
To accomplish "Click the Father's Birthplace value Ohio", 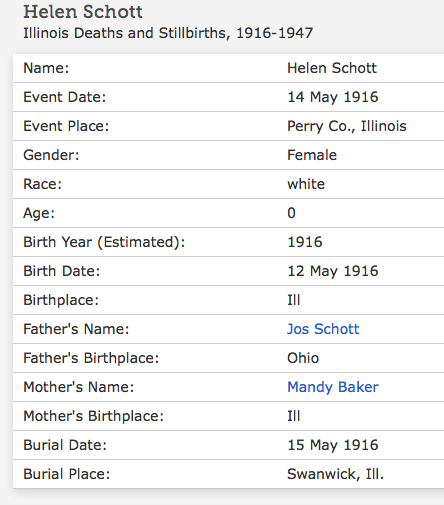I will (x=303, y=358).
